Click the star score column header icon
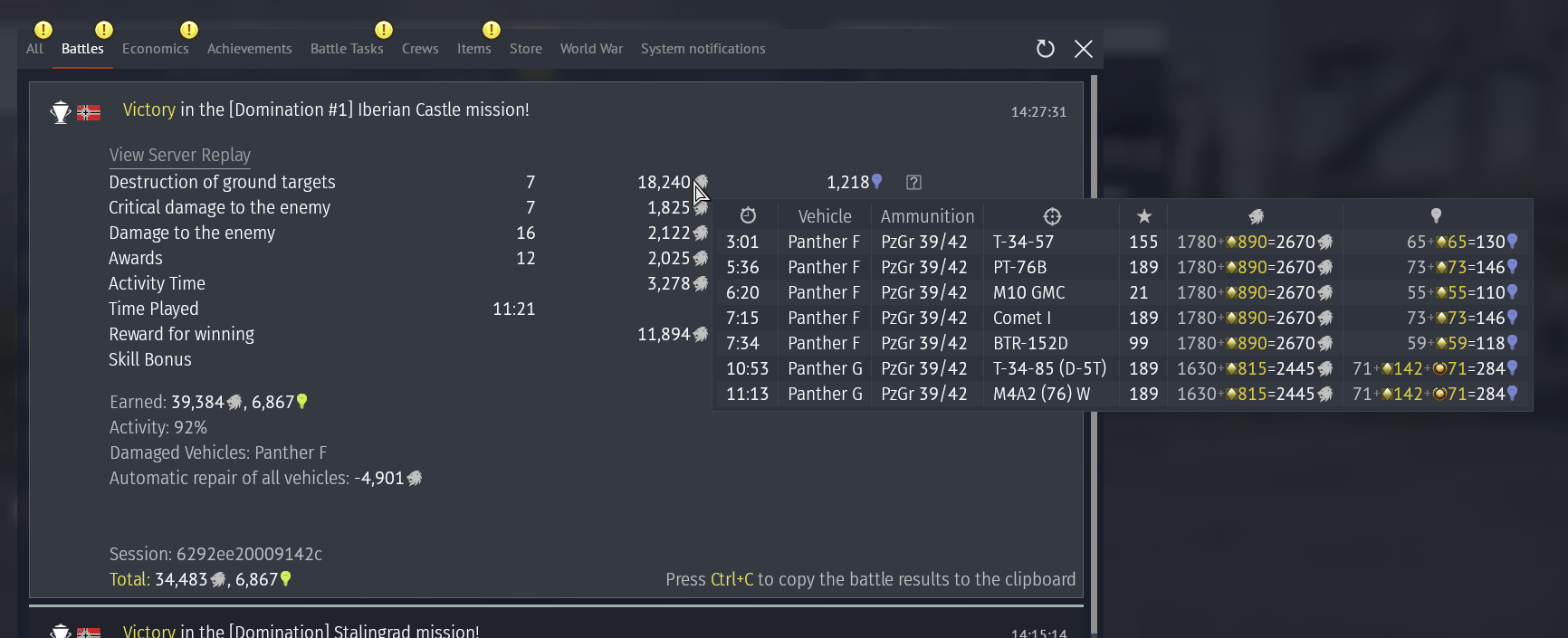This screenshot has height=638, width=1568. click(1144, 216)
